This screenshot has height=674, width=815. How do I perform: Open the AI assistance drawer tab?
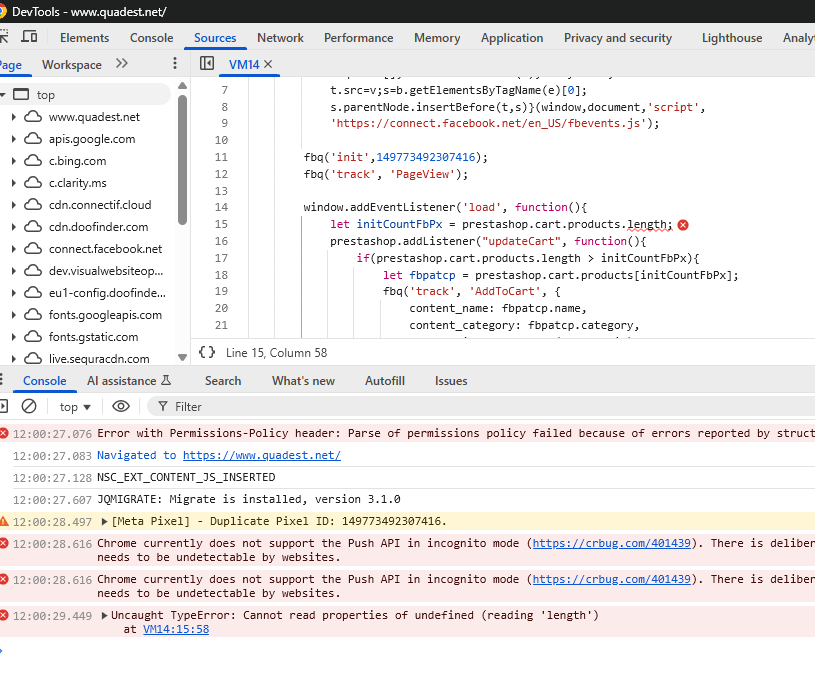click(128, 381)
